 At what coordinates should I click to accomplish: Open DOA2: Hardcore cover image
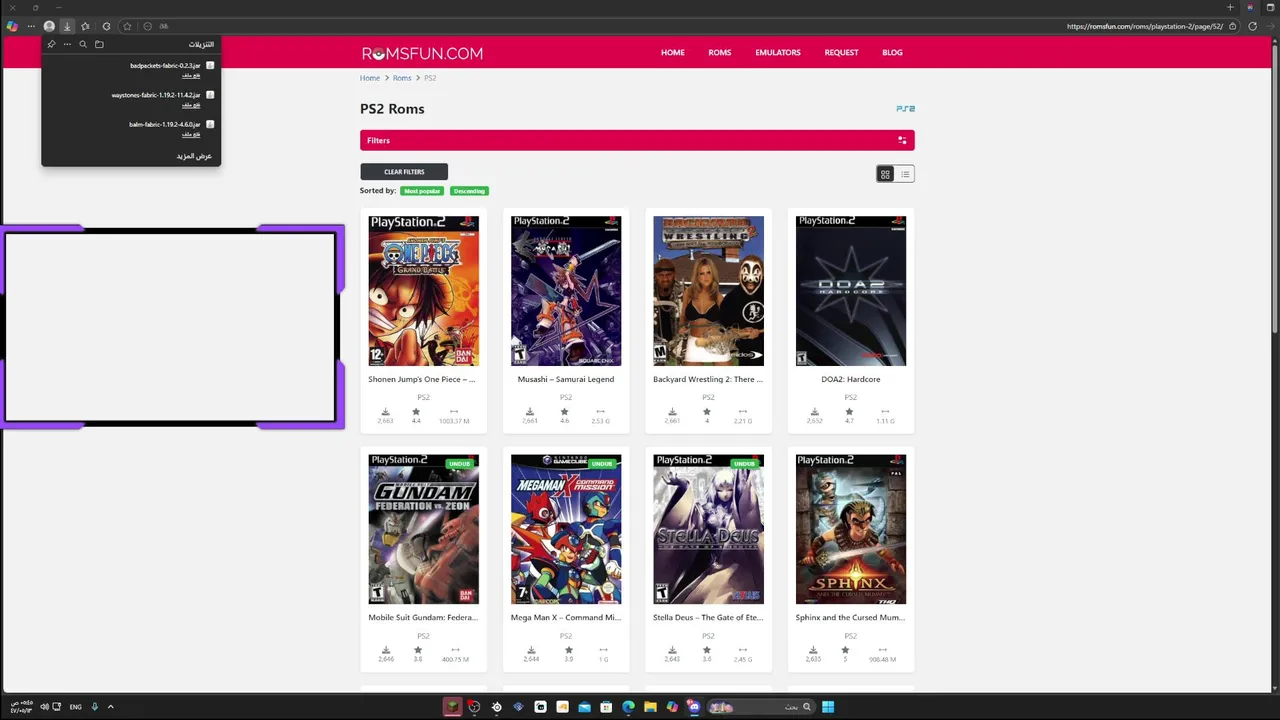point(851,291)
